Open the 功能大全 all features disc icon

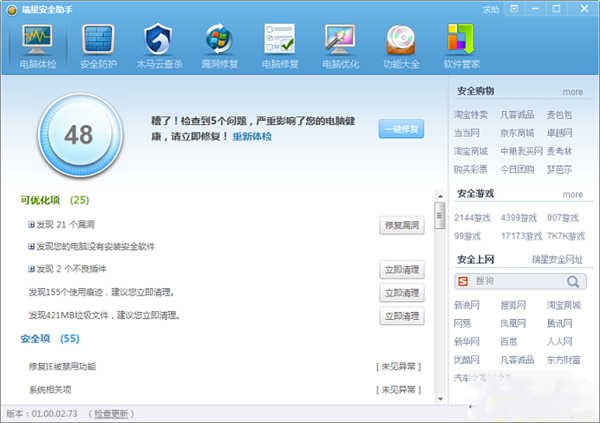(400, 43)
